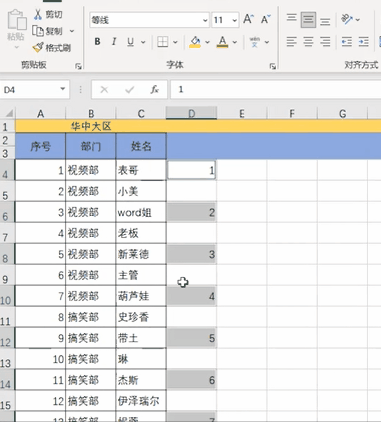The height and width of the screenshot is (422, 381).
Task: Select column E header
Action: click(242, 114)
